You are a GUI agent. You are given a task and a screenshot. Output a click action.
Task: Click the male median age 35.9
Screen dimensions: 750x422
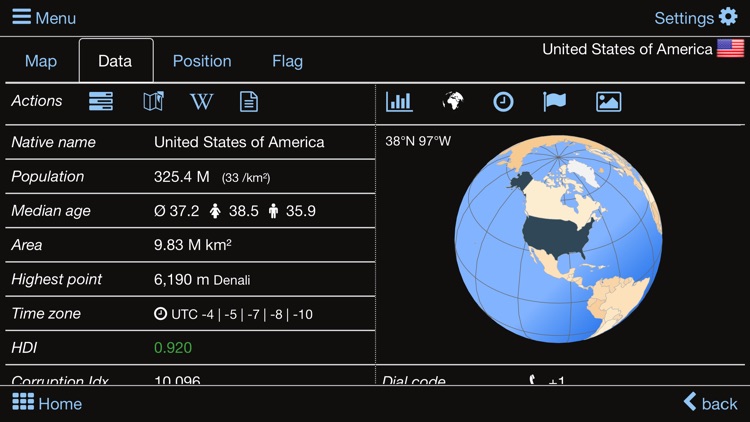pos(300,211)
